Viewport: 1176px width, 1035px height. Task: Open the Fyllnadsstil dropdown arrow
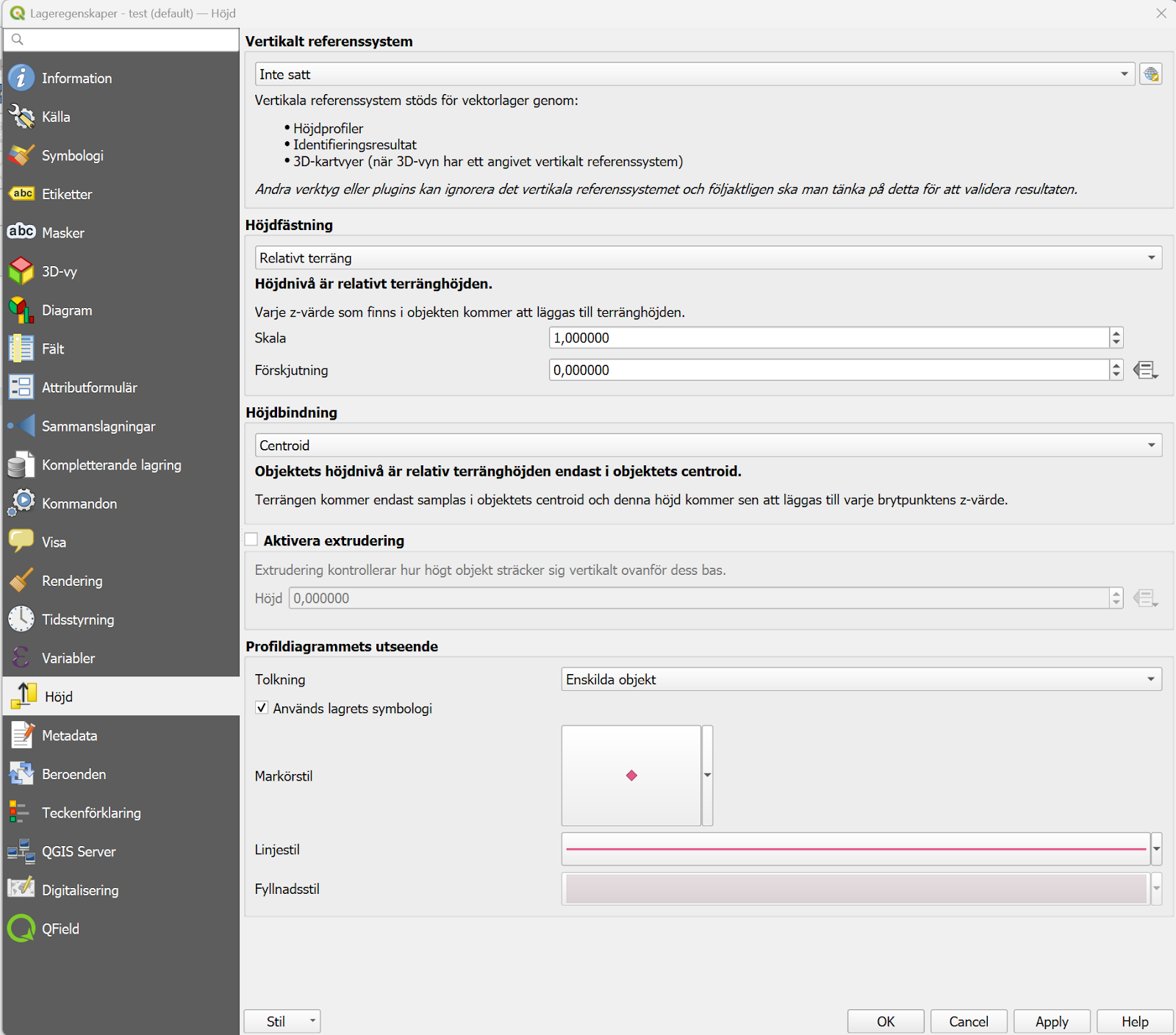pyautogui.click(x=1156, y=889)
